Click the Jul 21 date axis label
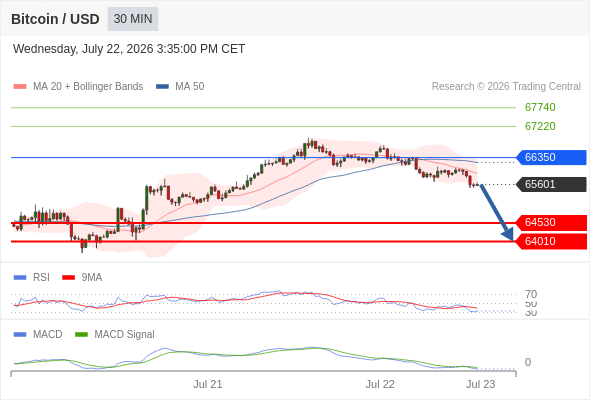The image size is (590, 400). [208, 384]
